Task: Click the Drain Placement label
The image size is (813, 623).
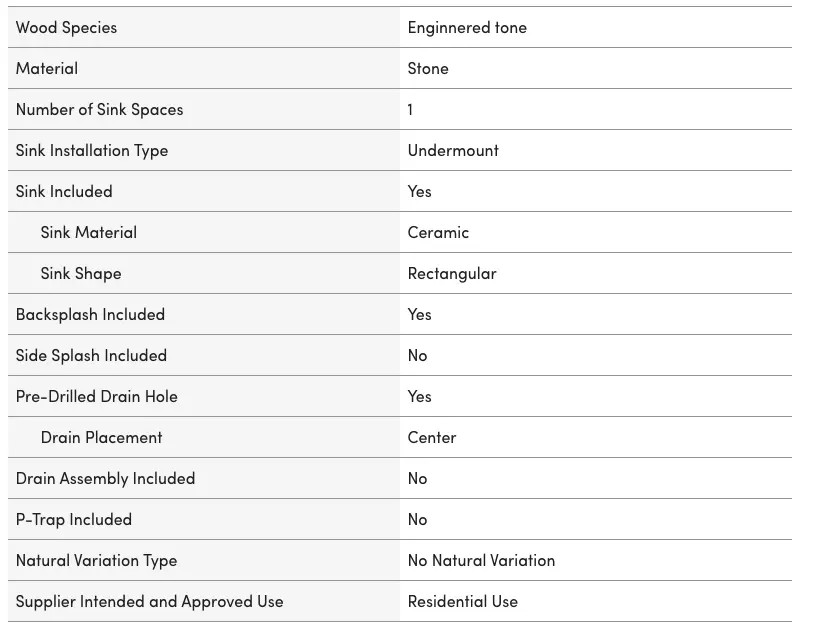Action: [102, 437]
